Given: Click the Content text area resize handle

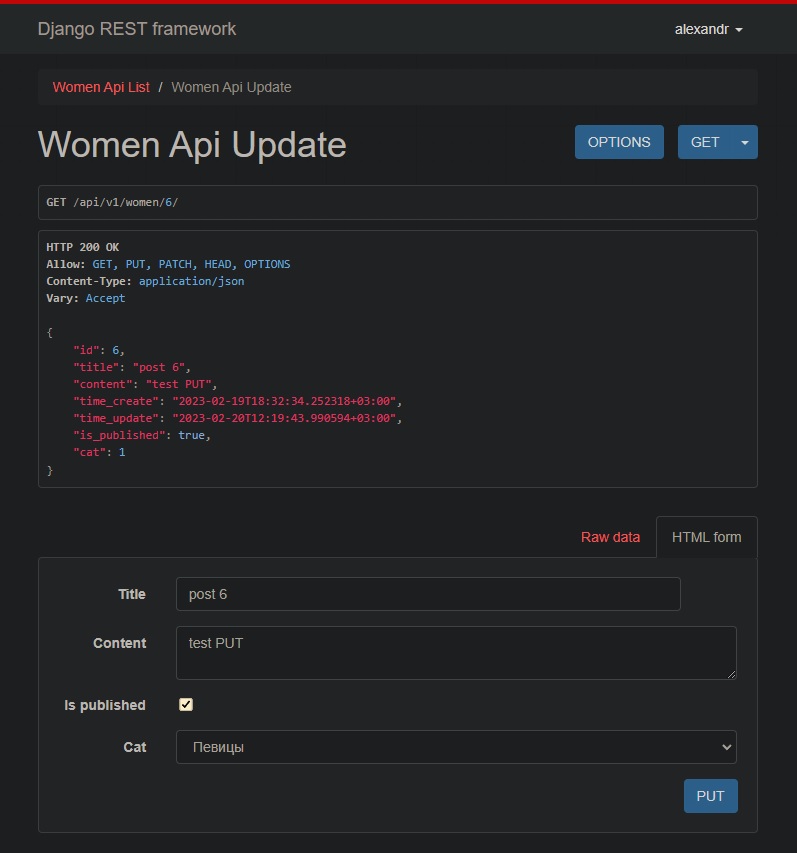Looking at the screenshot, I should click(x=731, y=675).
